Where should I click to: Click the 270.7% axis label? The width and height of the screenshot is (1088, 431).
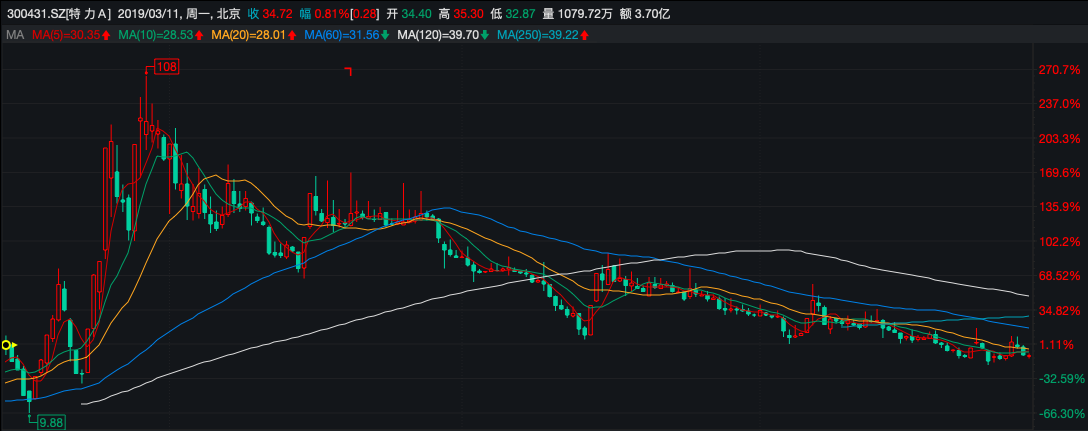(1059, 71)
